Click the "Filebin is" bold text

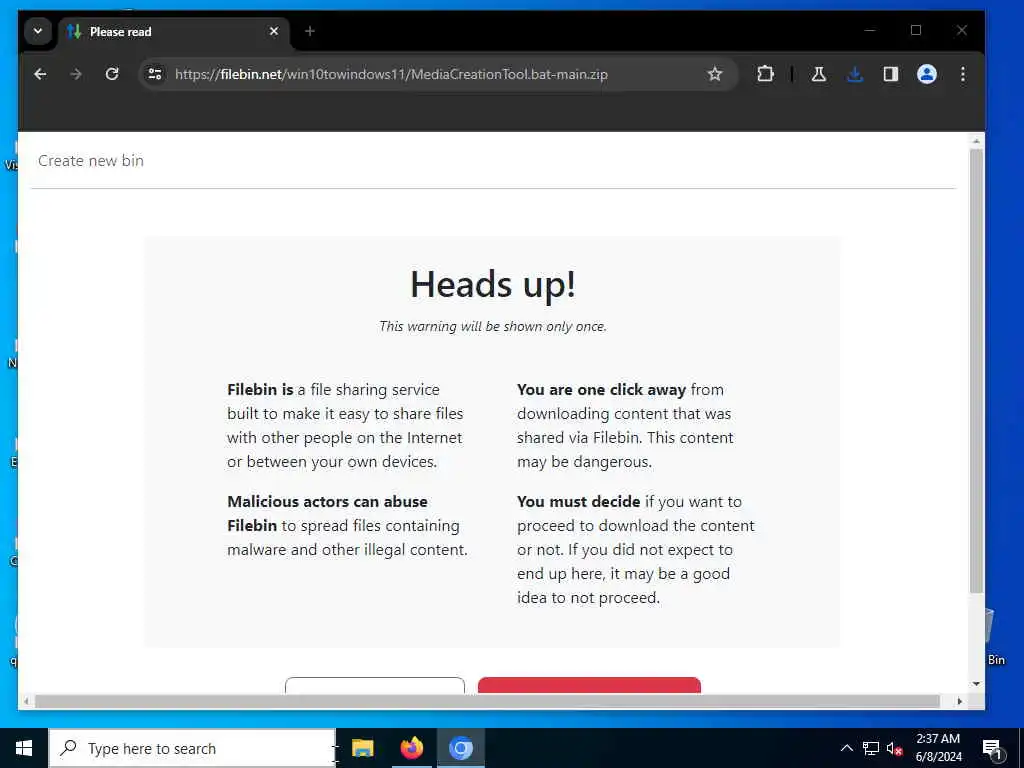pyautogui.click(x=260, y=390)
